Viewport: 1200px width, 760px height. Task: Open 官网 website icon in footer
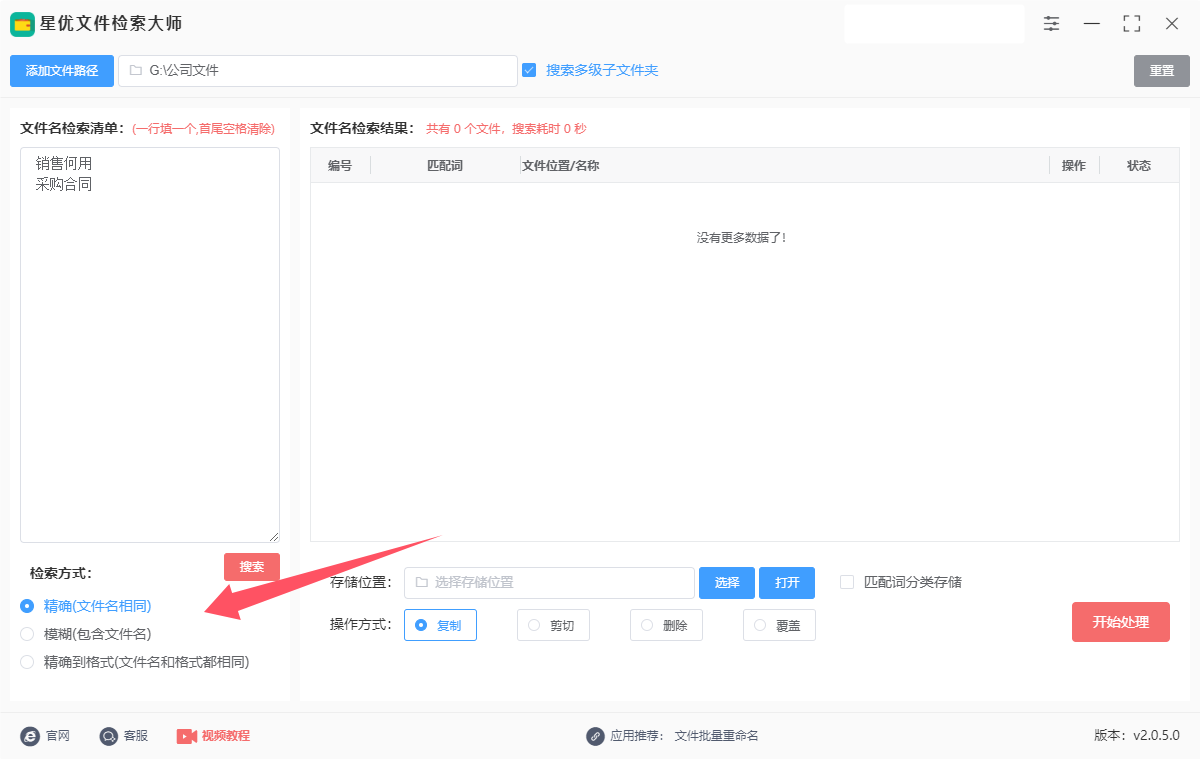tap(30, 736)
